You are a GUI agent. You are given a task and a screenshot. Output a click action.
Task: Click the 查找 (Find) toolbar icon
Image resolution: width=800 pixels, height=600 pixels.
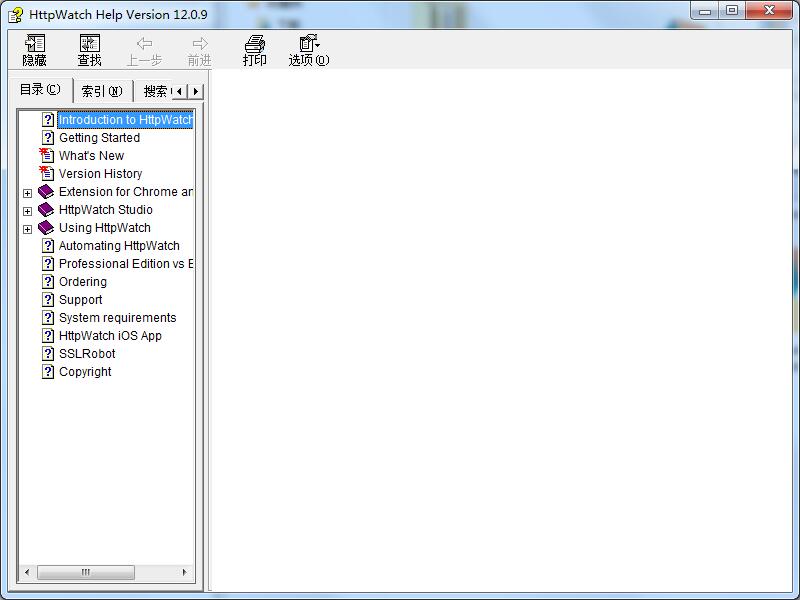pos(90,47)
